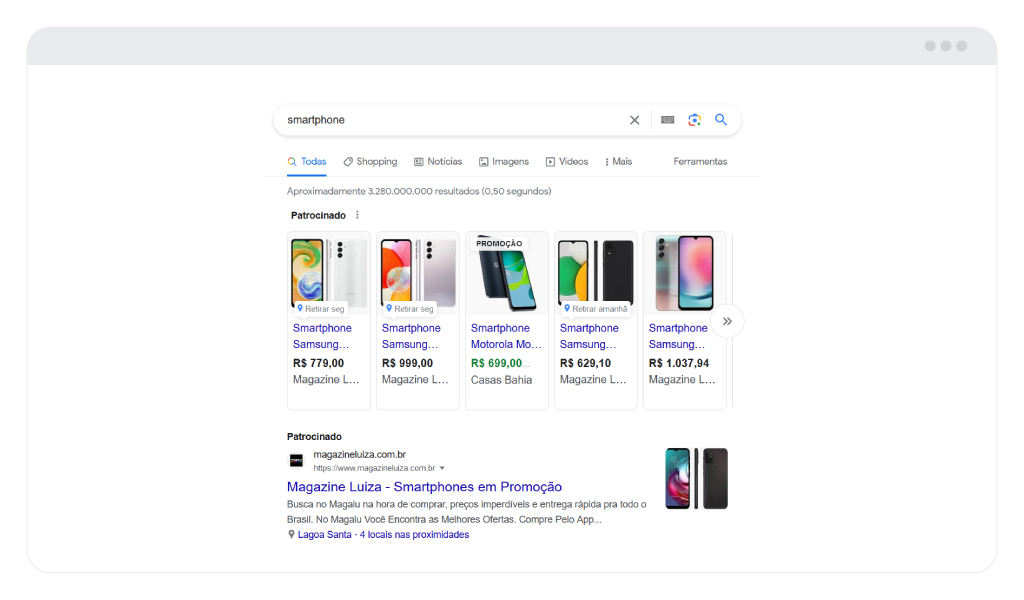
Task: Click the Lagoa Santa location link
Action: [325, 535]
